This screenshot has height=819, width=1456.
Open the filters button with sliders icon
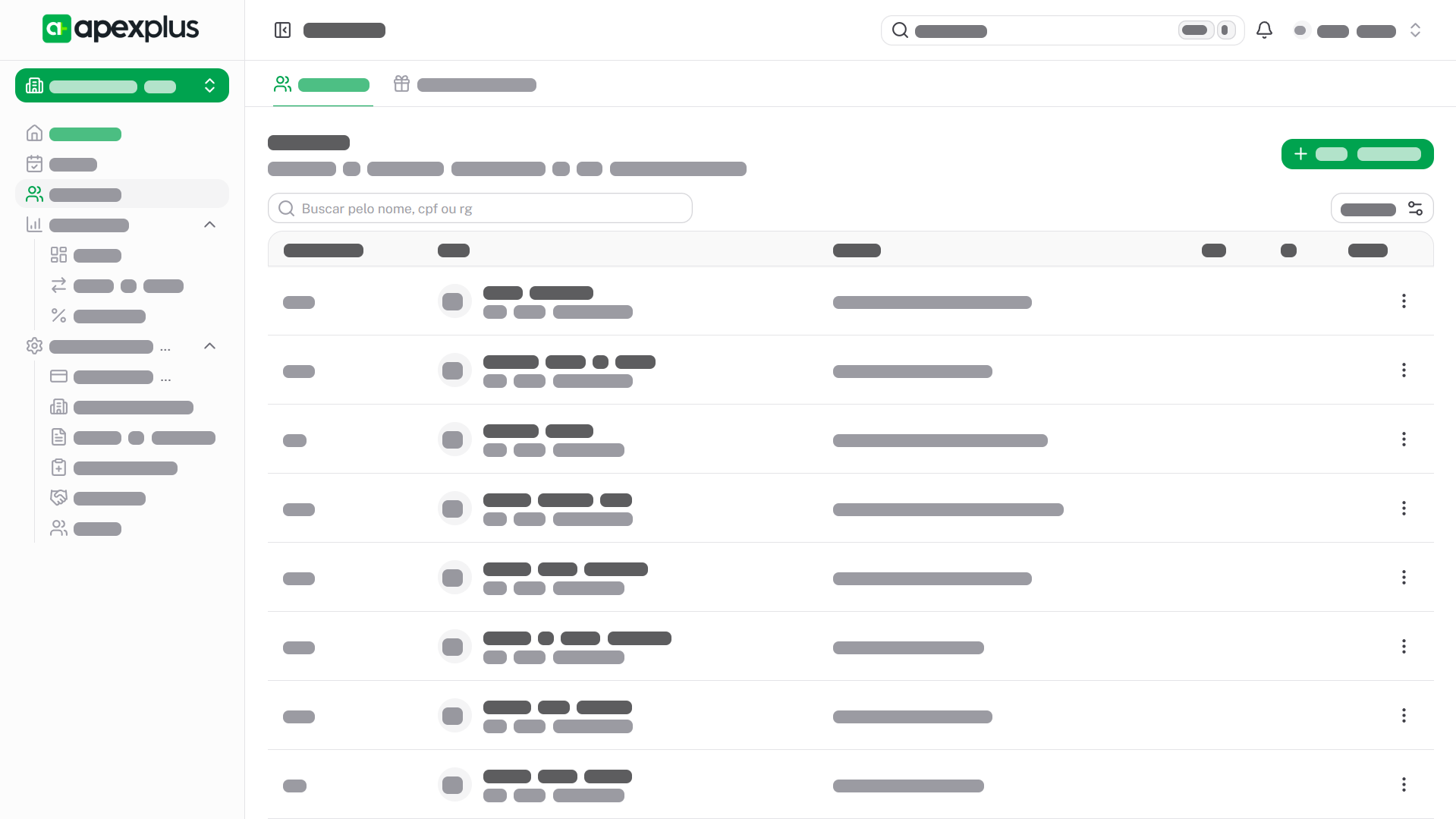1382,209
